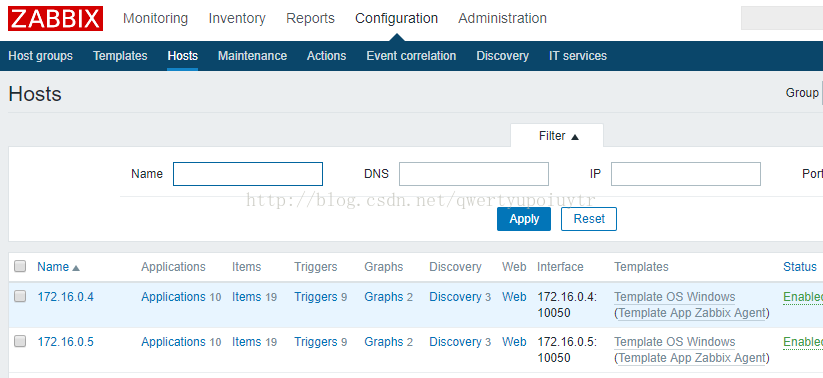
Task: Open Template OS Windows on 172.16.0.4 row
Action: point(674,297)
